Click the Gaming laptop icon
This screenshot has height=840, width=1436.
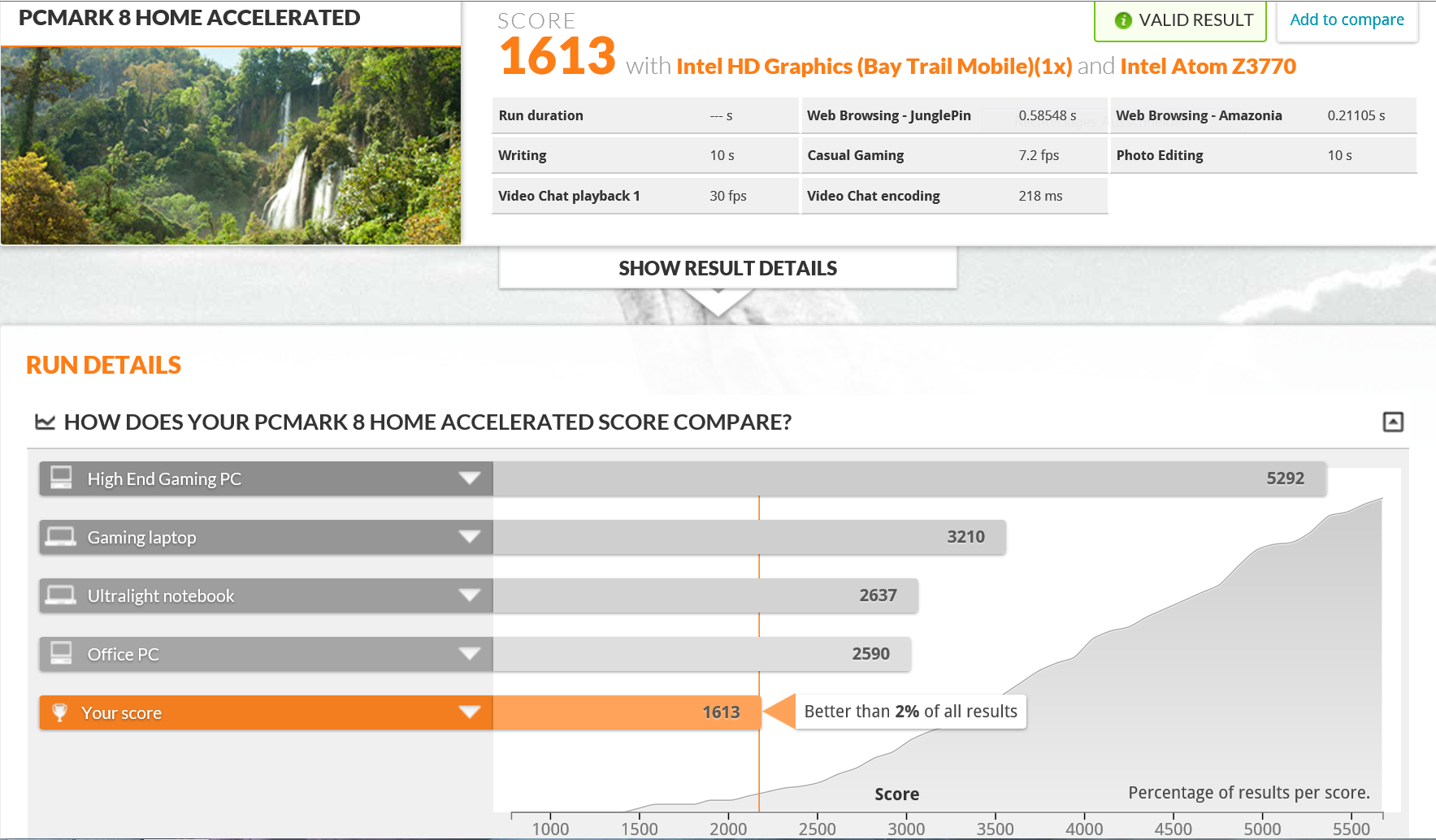(x=60, y=536)
